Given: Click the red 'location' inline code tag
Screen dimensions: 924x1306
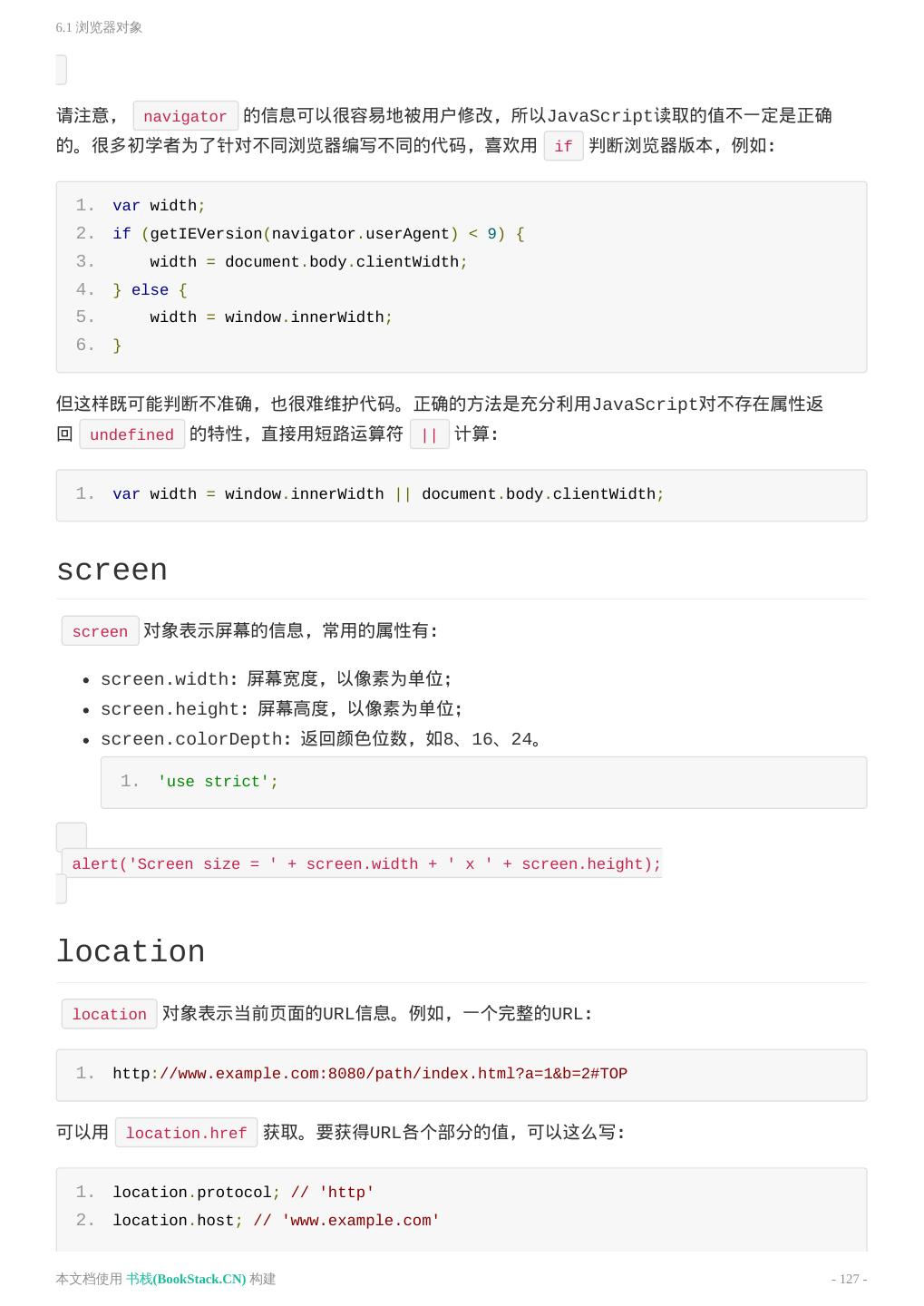Looking at the screenshot, I should tap(109, 1014).
